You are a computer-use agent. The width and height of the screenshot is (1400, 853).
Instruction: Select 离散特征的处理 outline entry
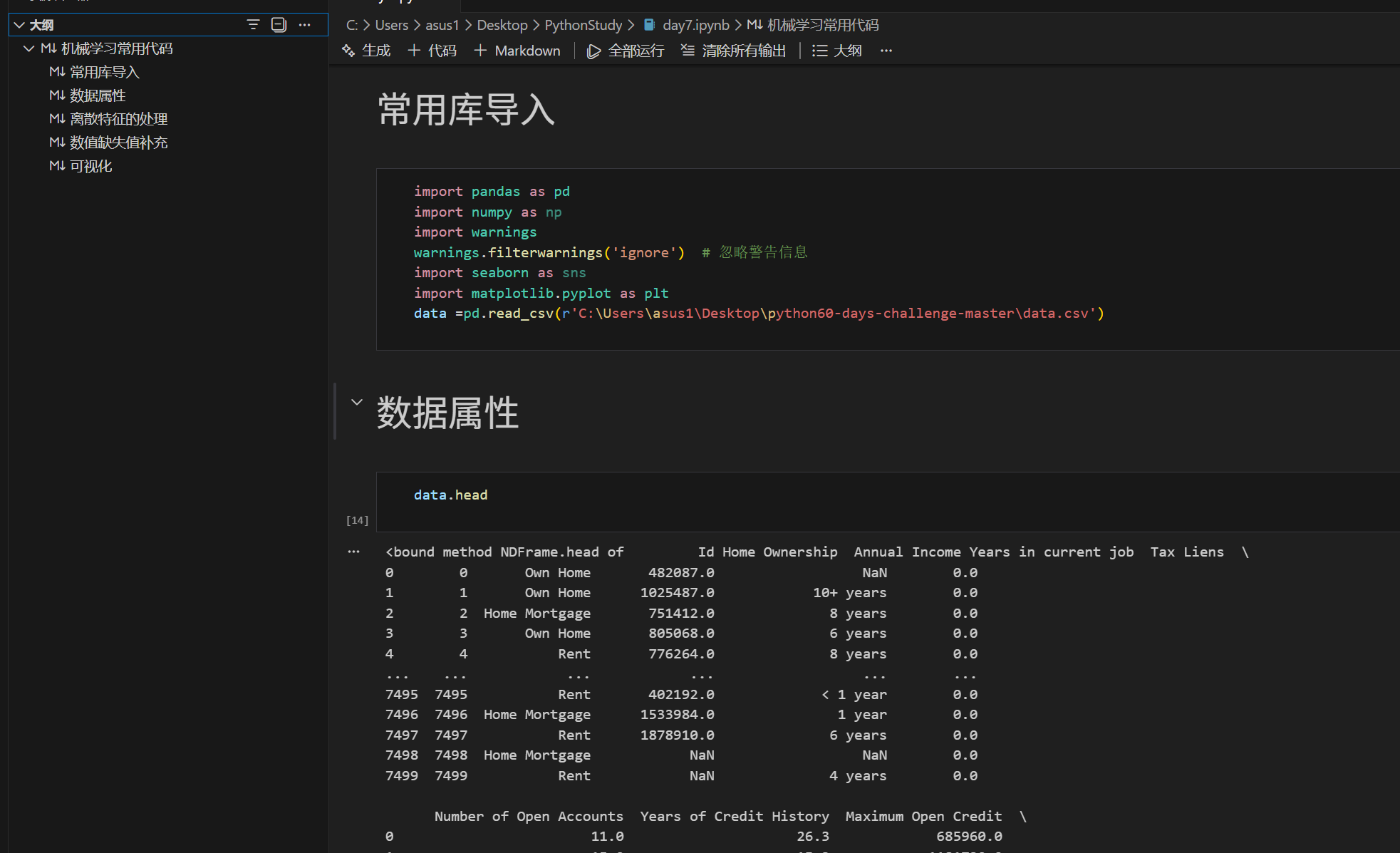click(119, 118)
